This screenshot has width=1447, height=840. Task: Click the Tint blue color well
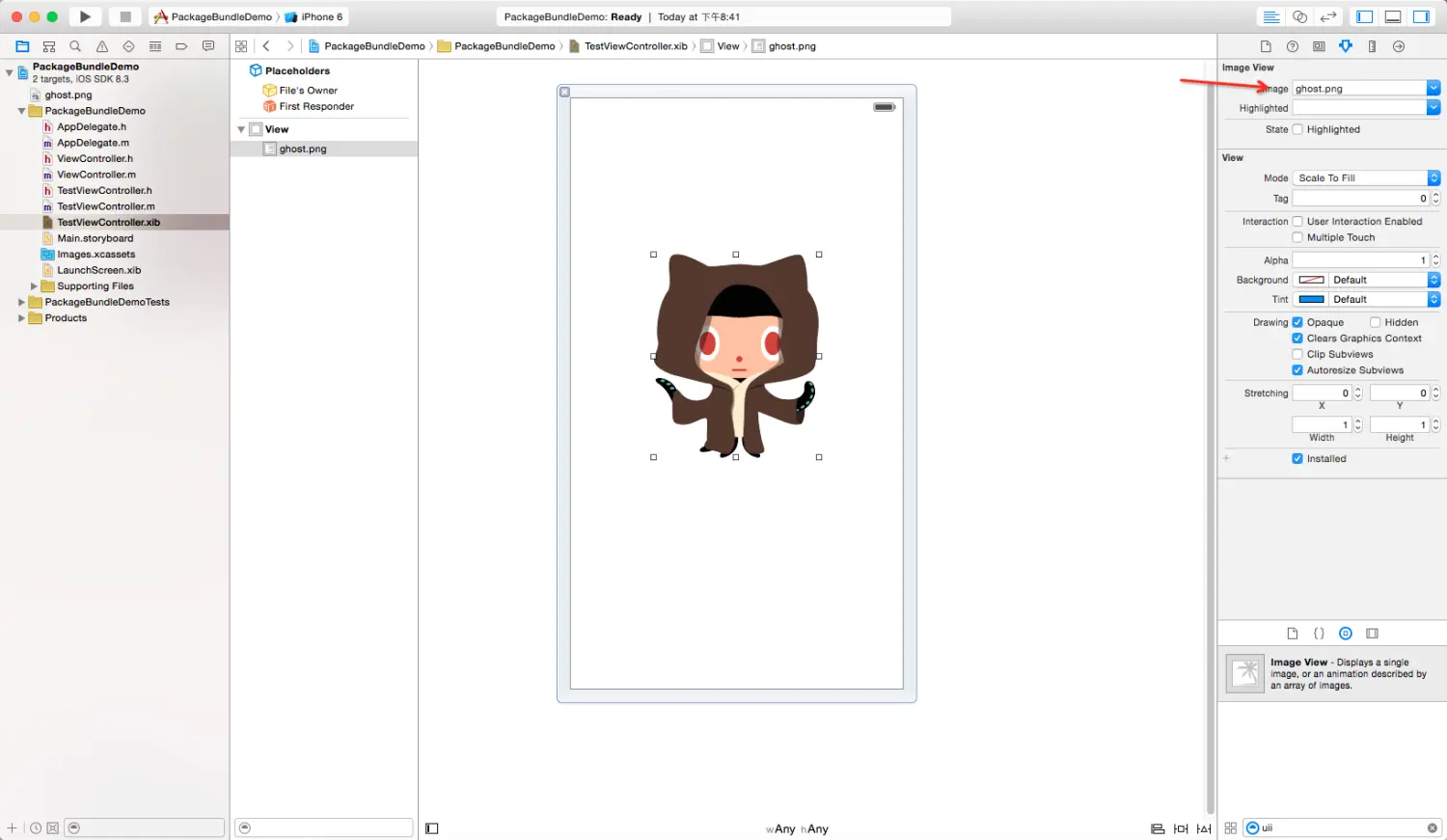pos(1311,299)
